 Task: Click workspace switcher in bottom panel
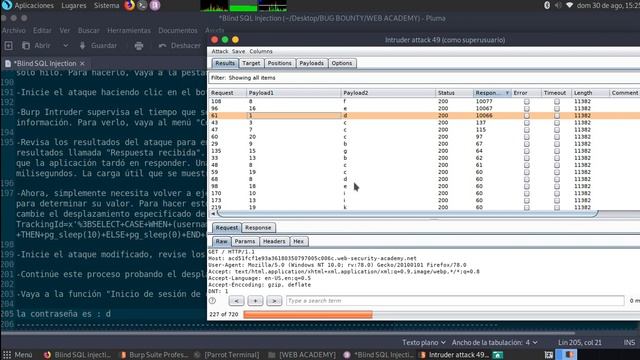click(x=567, y=355)
